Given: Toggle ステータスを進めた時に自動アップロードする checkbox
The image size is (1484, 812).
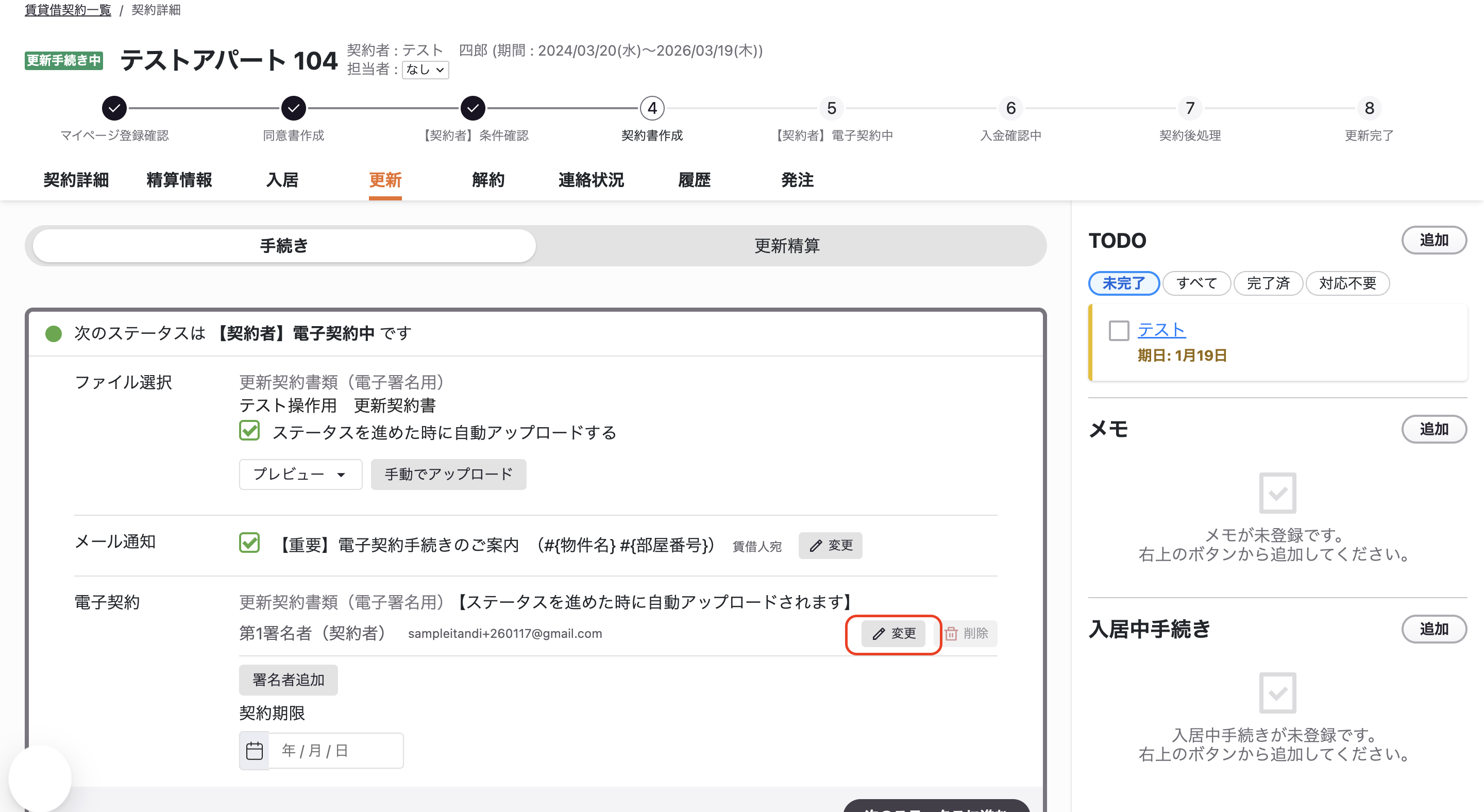Looking at the screenshot, I should tap(249, 431).
